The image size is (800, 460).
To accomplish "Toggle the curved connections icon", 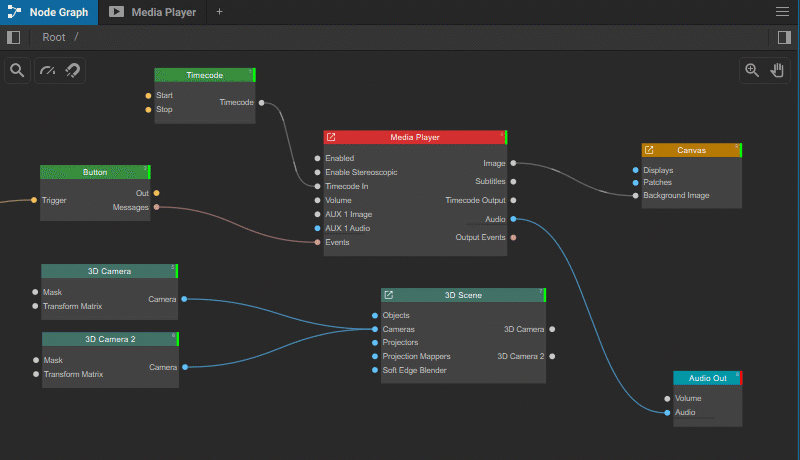I will tap(47, 70).
